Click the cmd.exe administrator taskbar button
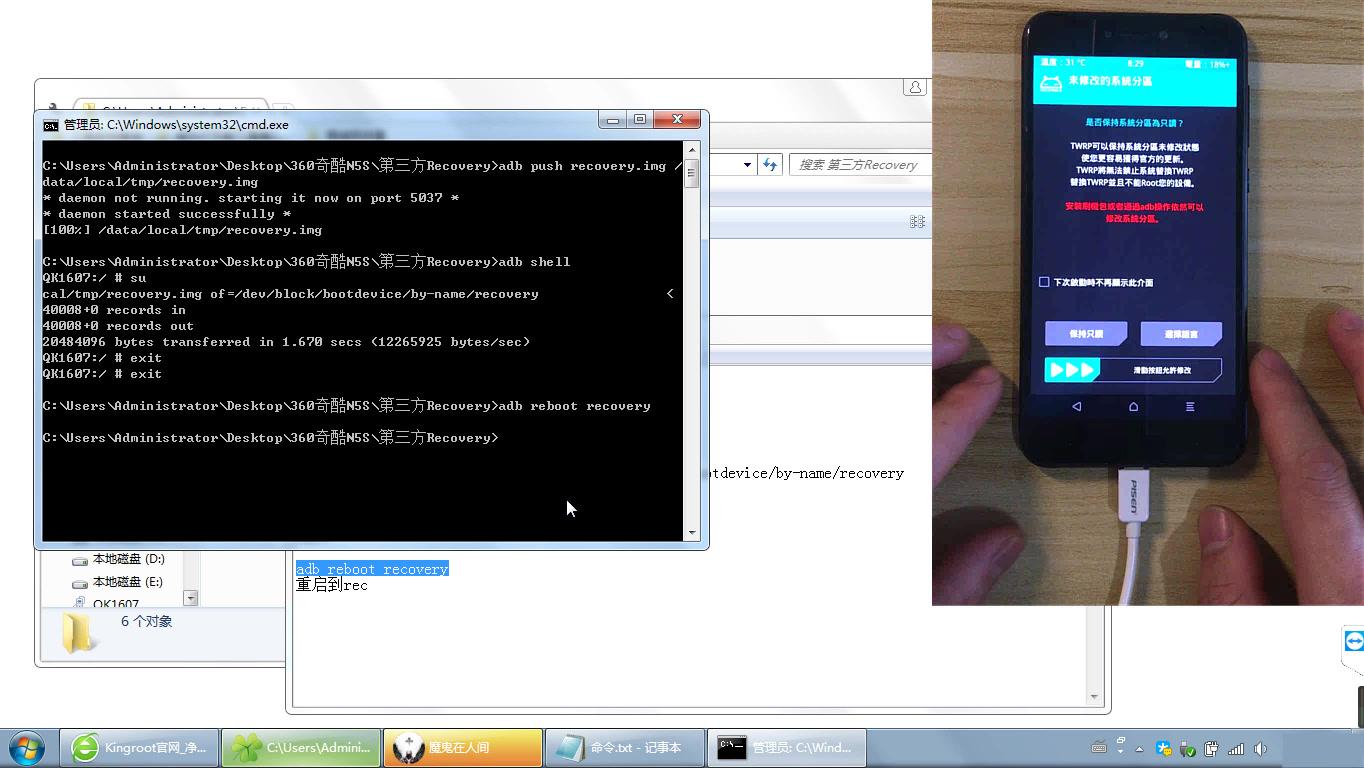1364x768 pixels. [786, 748]
